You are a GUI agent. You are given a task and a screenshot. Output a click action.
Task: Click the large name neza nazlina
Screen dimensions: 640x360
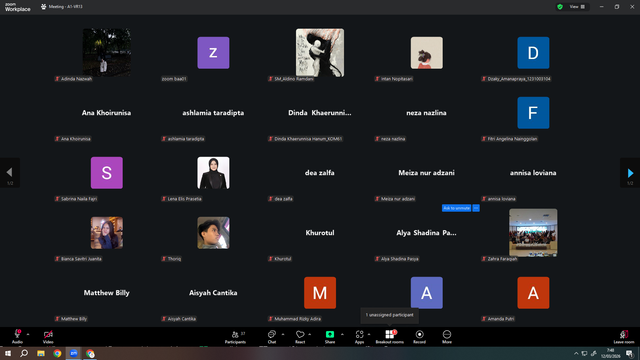(x=427, y=113)
